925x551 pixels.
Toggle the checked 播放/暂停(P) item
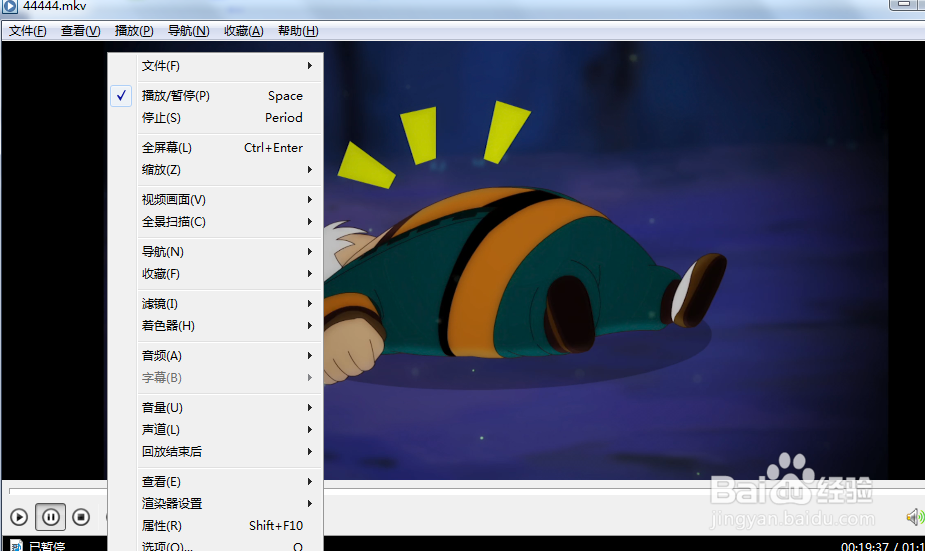(216, 96)
